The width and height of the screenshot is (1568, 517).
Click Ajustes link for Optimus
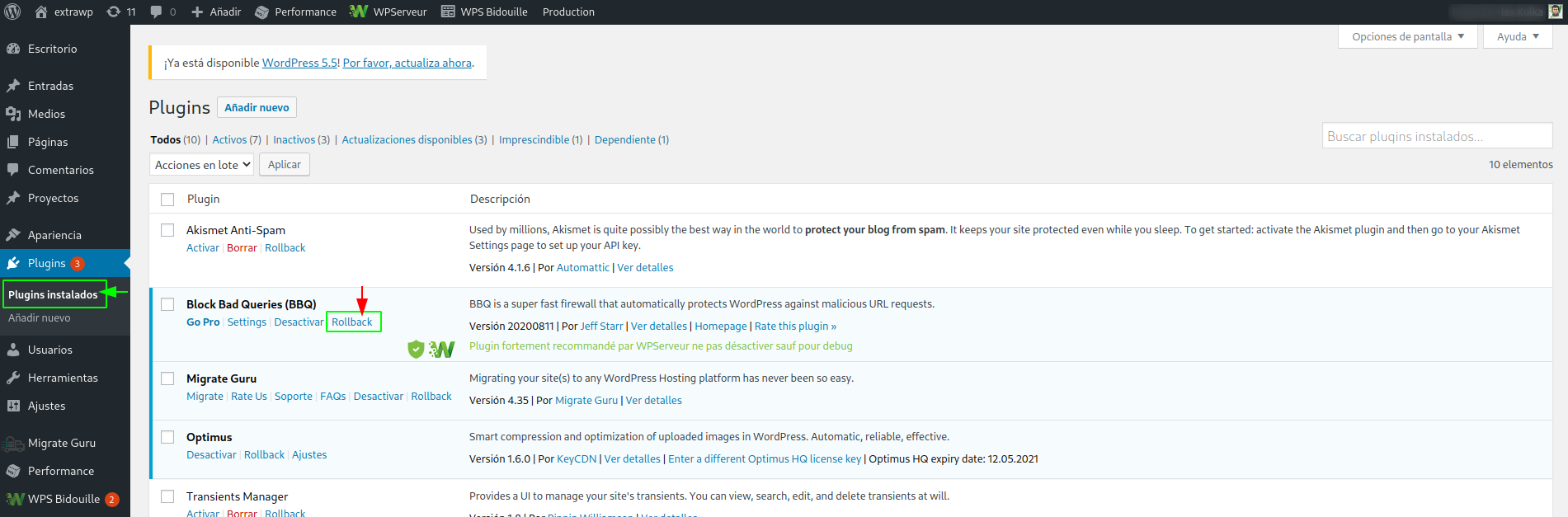[x=309, y=454]
